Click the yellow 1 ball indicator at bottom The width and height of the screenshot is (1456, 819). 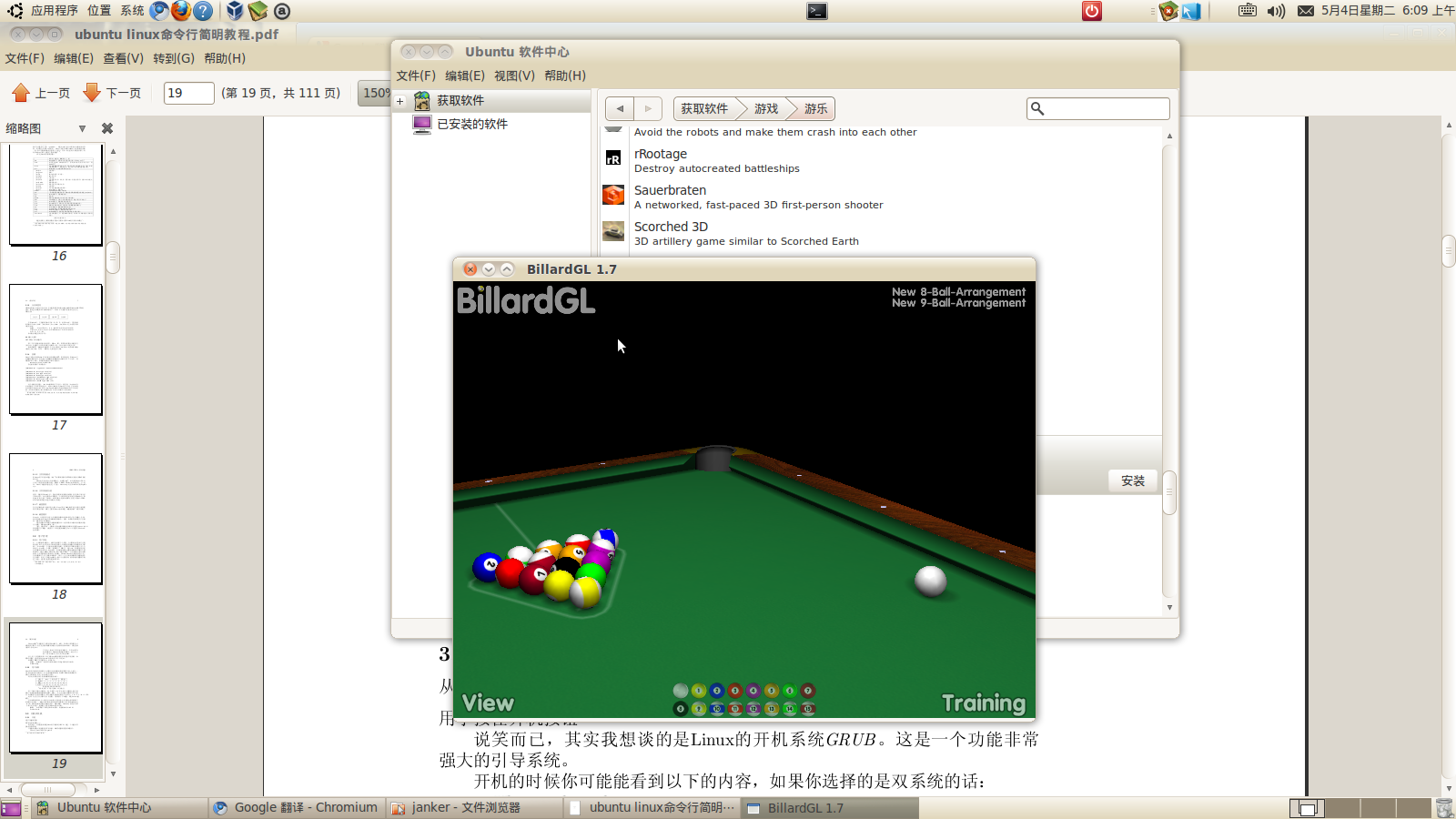tap(699, 691)
